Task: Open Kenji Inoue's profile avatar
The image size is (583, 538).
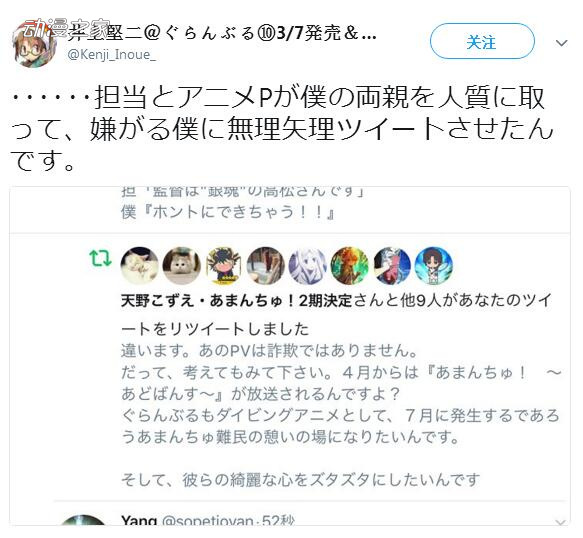Action: coord(34,45)
